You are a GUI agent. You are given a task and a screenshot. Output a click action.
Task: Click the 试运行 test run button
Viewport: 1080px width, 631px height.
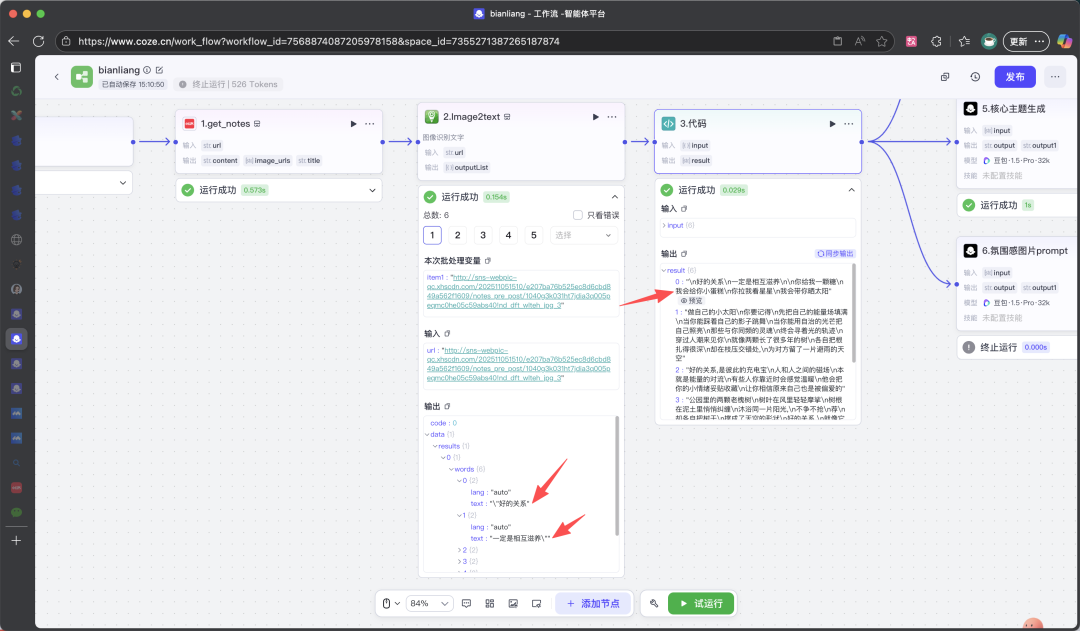(700, 603)
